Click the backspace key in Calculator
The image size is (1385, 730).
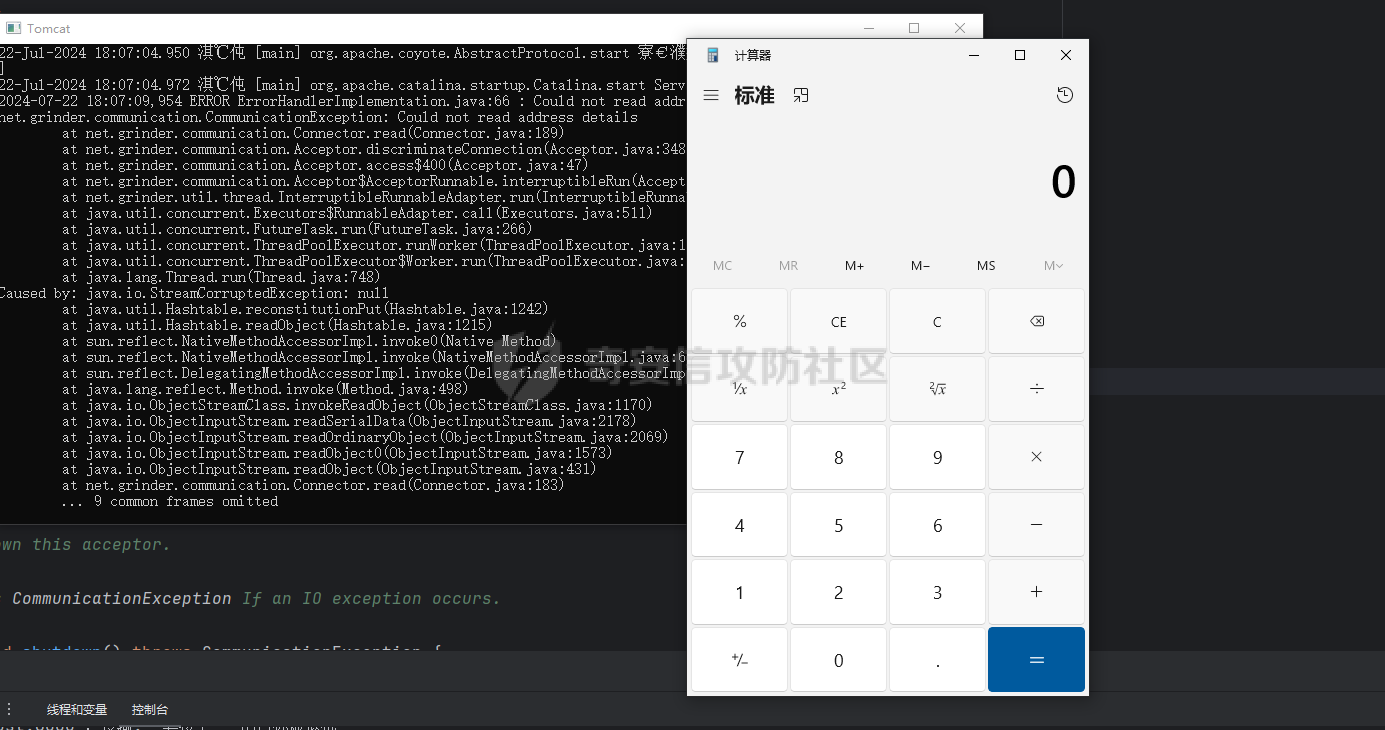[1036, 321]
